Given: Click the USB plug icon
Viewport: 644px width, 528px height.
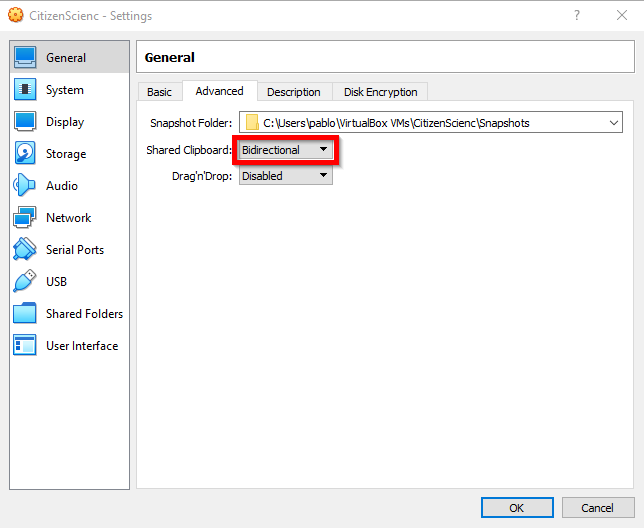Looking at the screenshot, I should [x=25, y=281].
